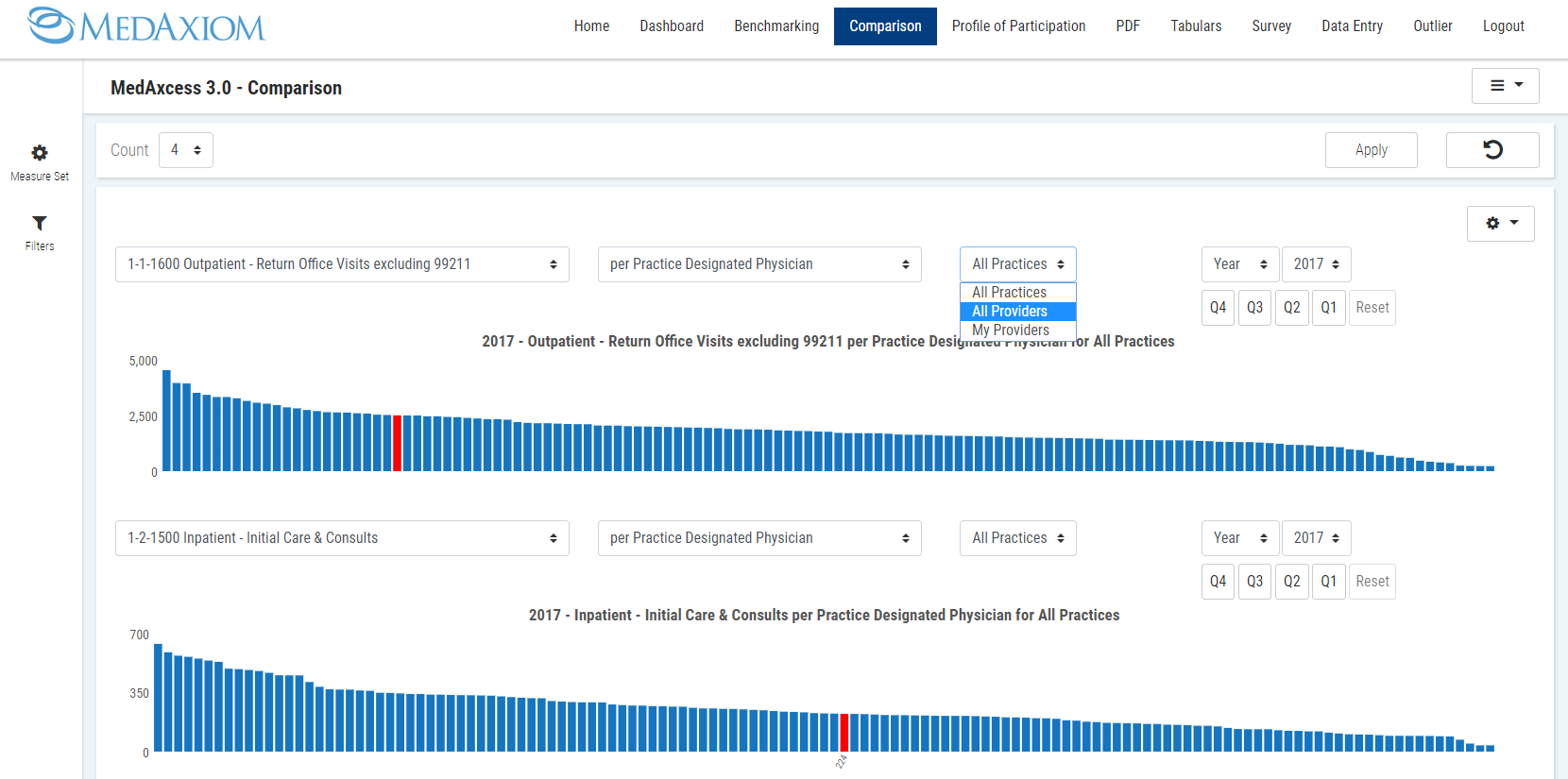Toggle Q1 for the Outpatient chart
1568x779 pixels.
tap(1328, 308)
